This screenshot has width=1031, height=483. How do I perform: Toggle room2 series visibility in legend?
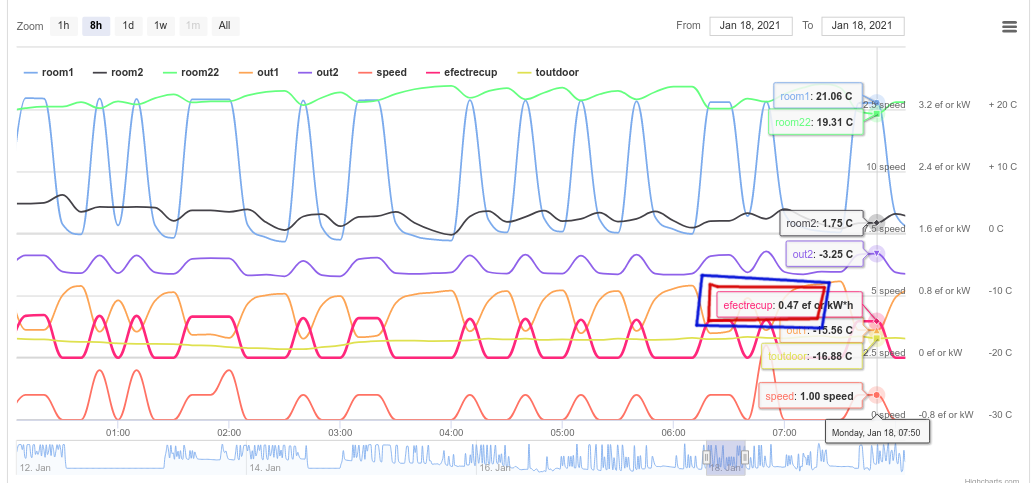click(x=118, y=72)
